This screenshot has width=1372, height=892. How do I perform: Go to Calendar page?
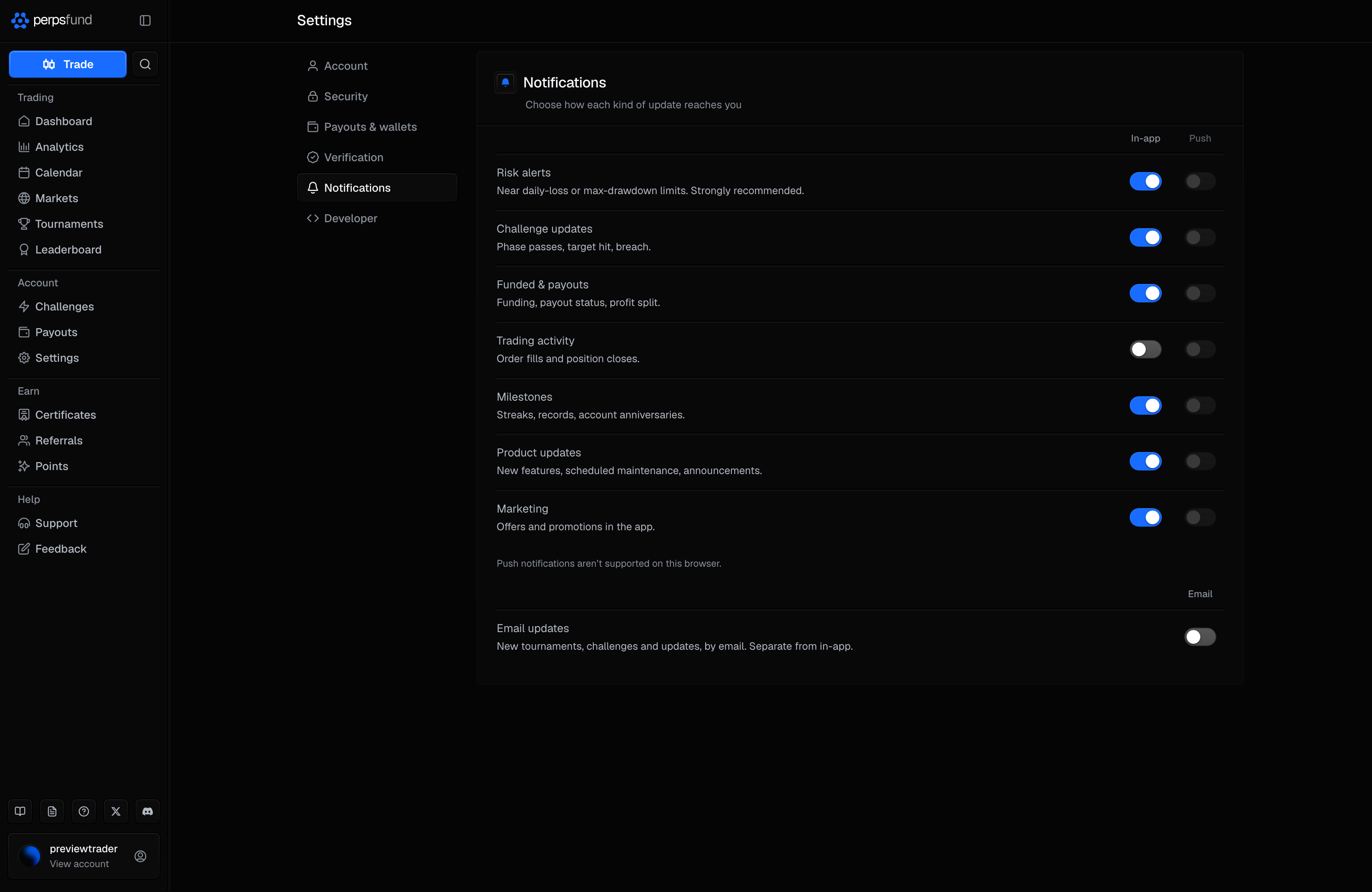(83, 172)
